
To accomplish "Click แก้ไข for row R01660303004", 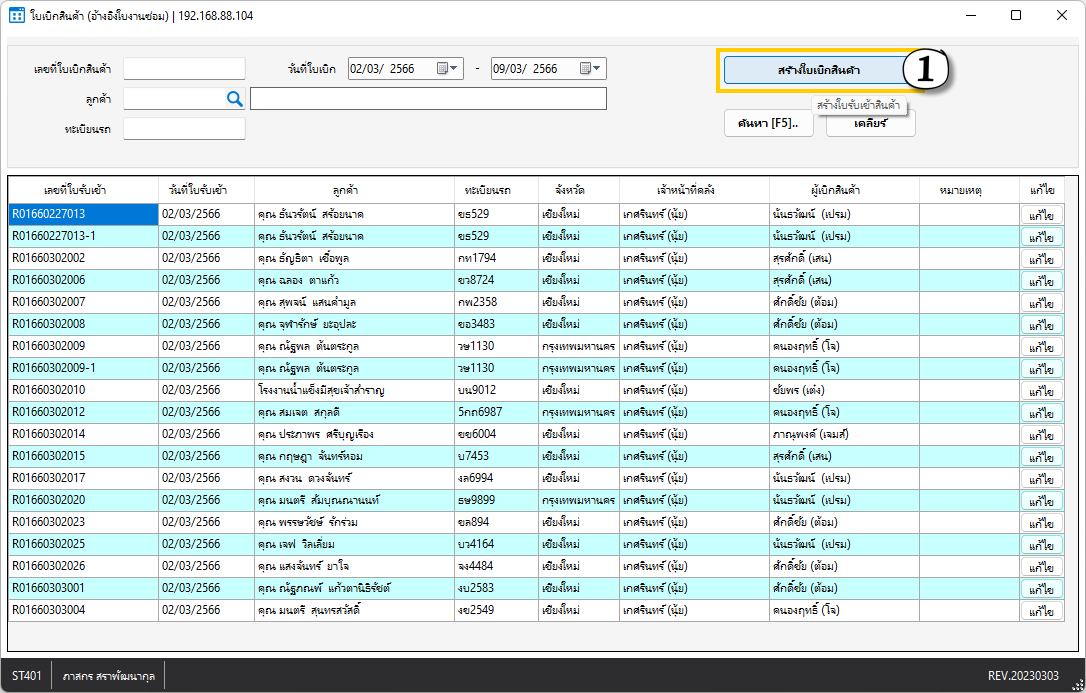I will click(x=1041, y=611).
